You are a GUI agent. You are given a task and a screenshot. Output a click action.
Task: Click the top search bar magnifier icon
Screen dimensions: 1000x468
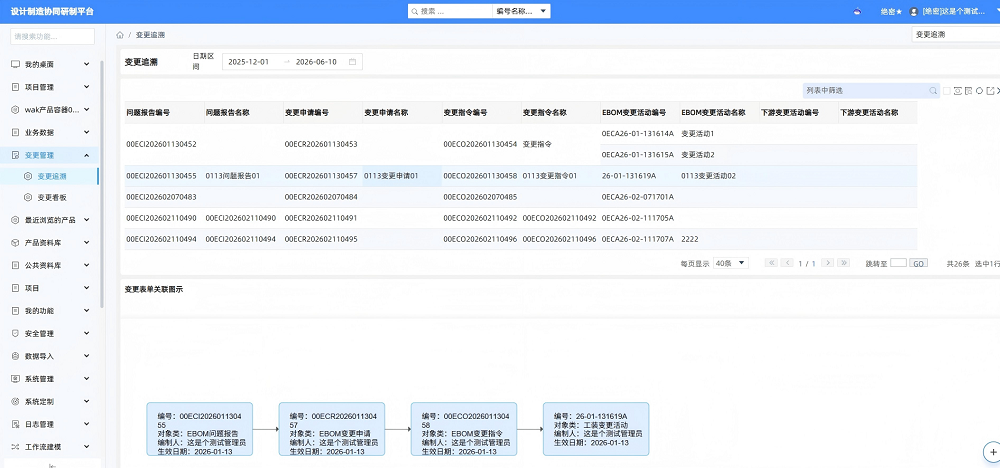point(415,11)
